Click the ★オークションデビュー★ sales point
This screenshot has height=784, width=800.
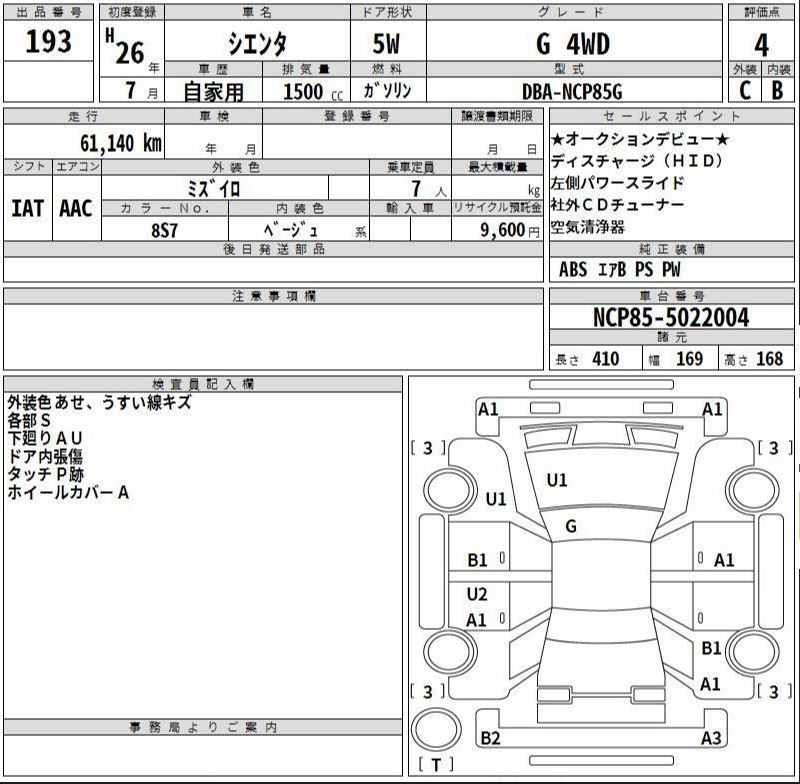click(x=640, y=139)
